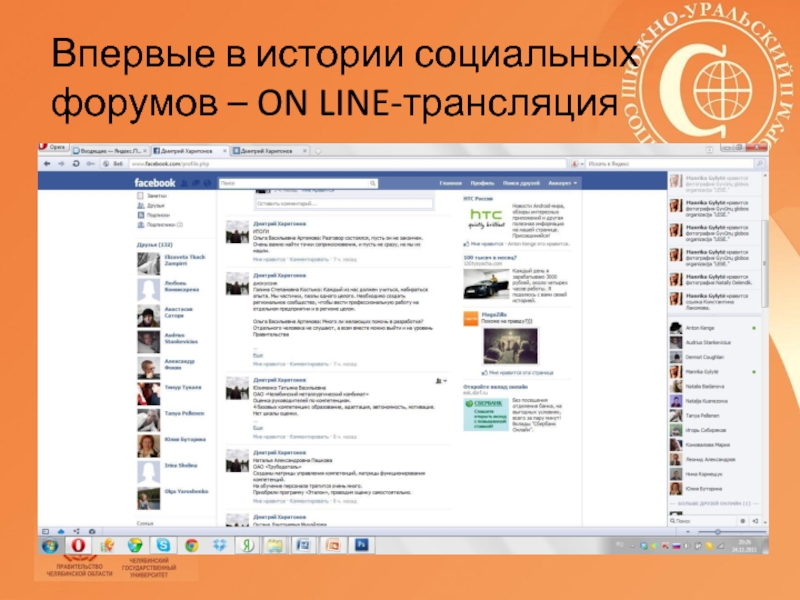Click Мне нравится under the ИТОГИ post
Viewport: 800px width, 600px height.
coord(269,260)
